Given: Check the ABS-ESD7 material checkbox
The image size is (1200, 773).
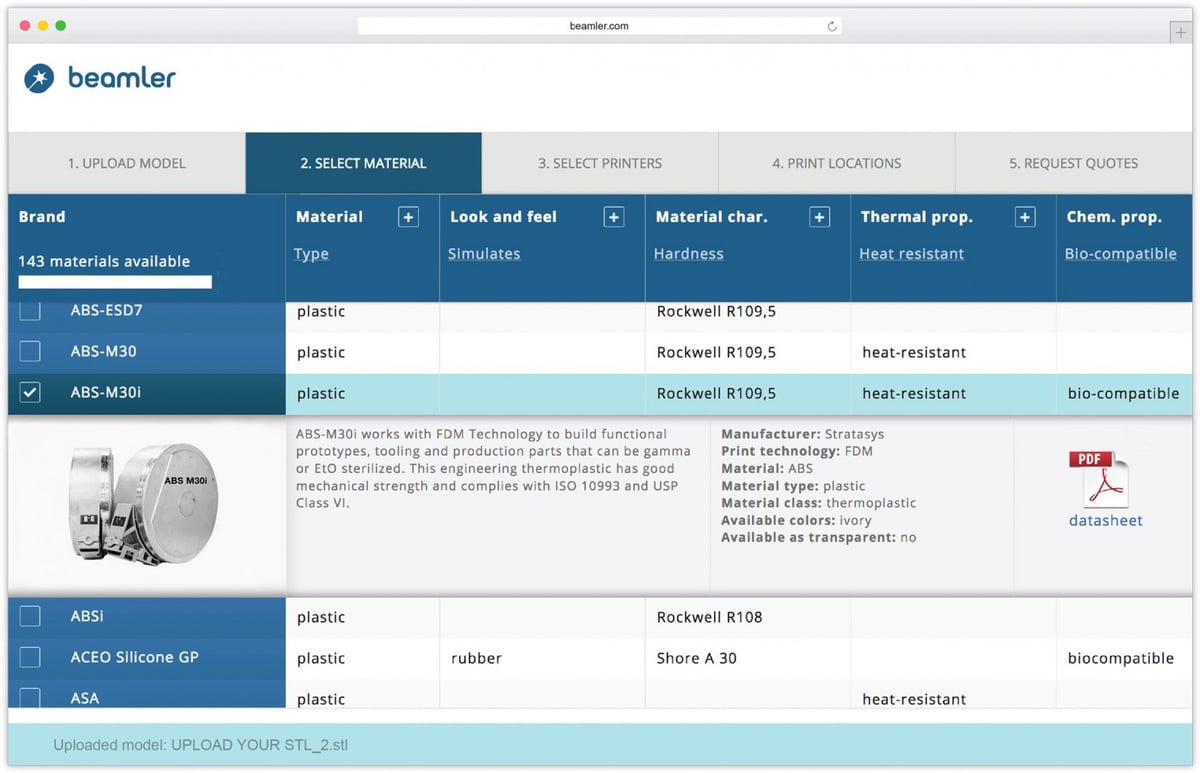Looking at the screenshot, I should coord(30,310).
